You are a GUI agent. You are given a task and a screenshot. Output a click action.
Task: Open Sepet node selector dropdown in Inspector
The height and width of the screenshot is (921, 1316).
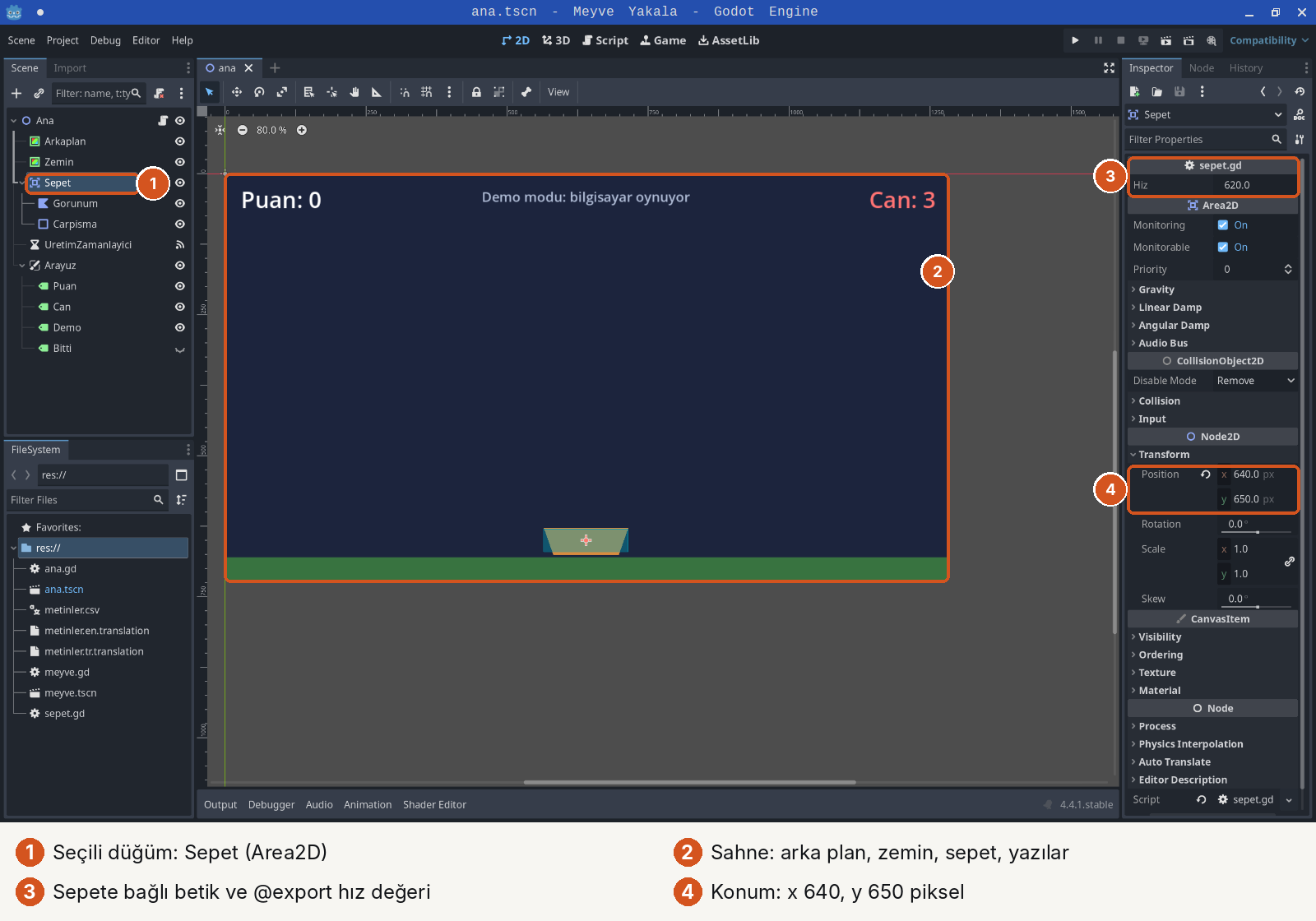[1205, 115]
